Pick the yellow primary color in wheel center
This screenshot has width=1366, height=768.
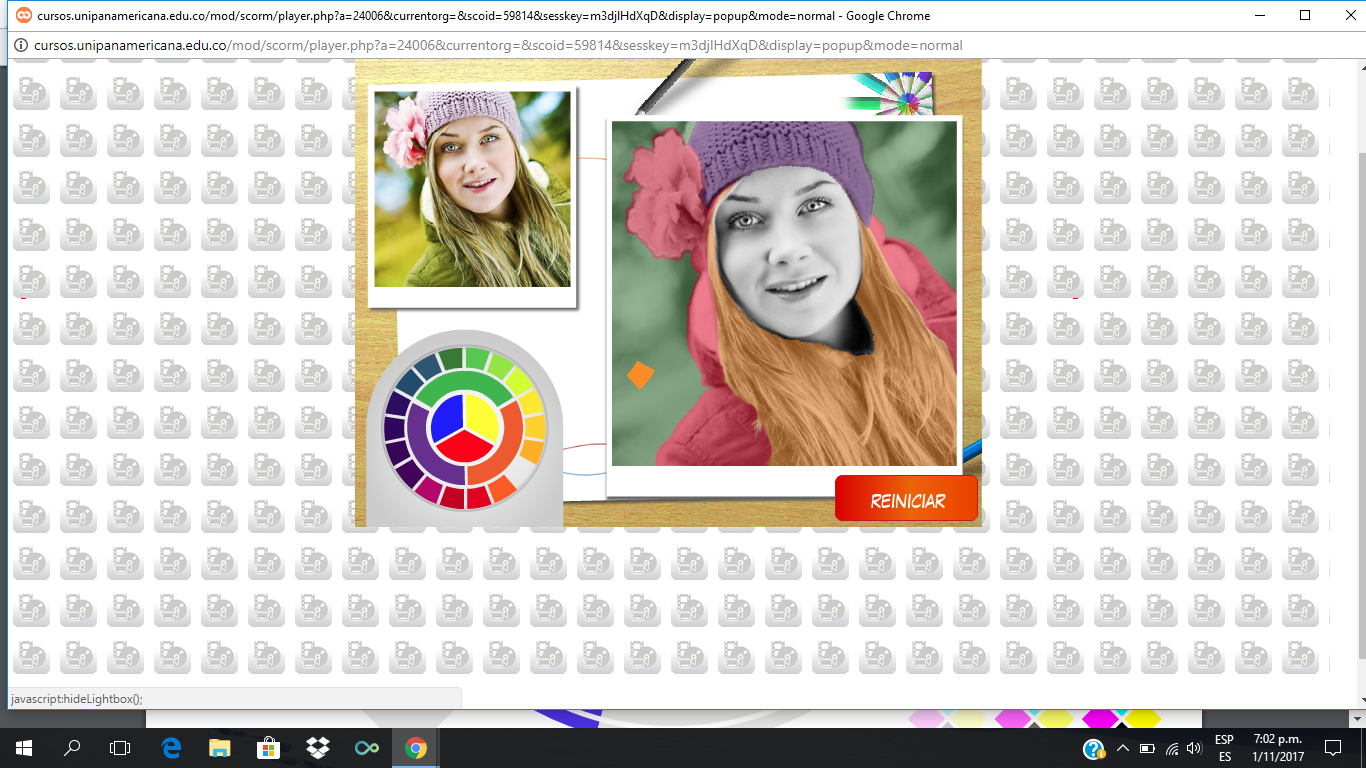(482, 416)
